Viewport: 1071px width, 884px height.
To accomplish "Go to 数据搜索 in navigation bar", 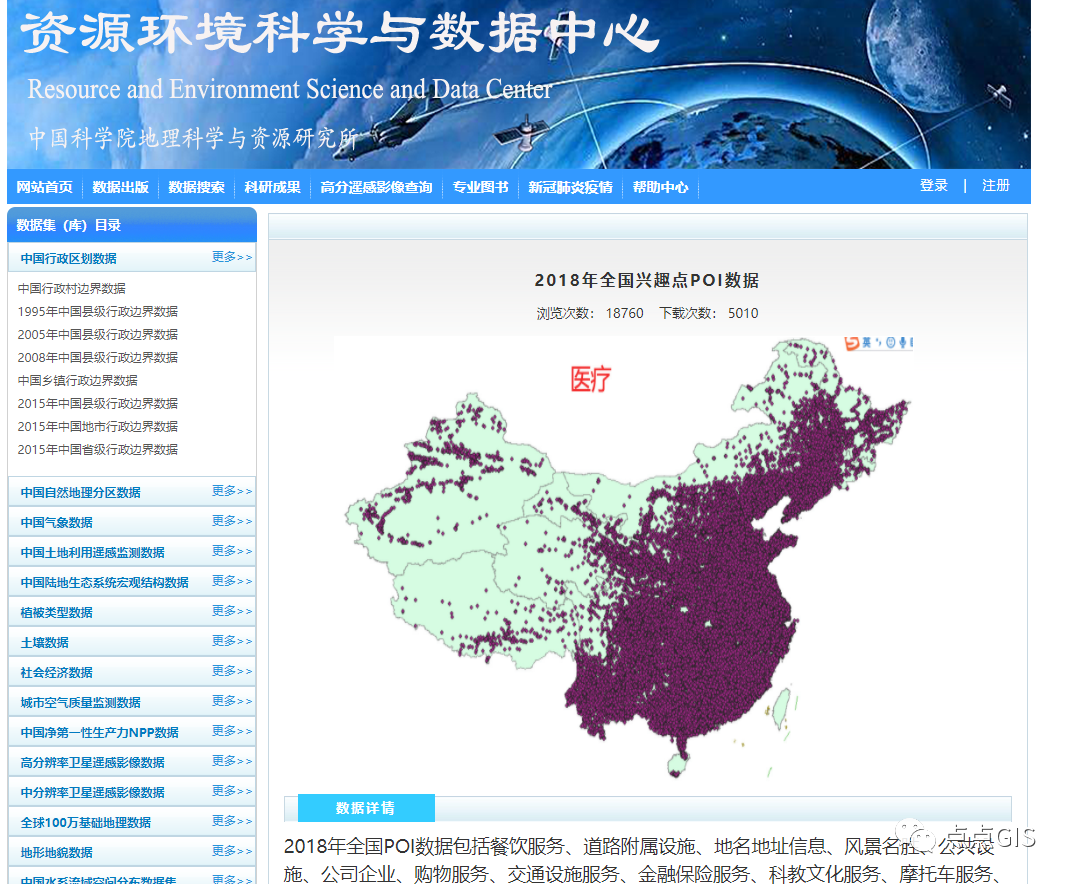I will click(x=196, y=187).
